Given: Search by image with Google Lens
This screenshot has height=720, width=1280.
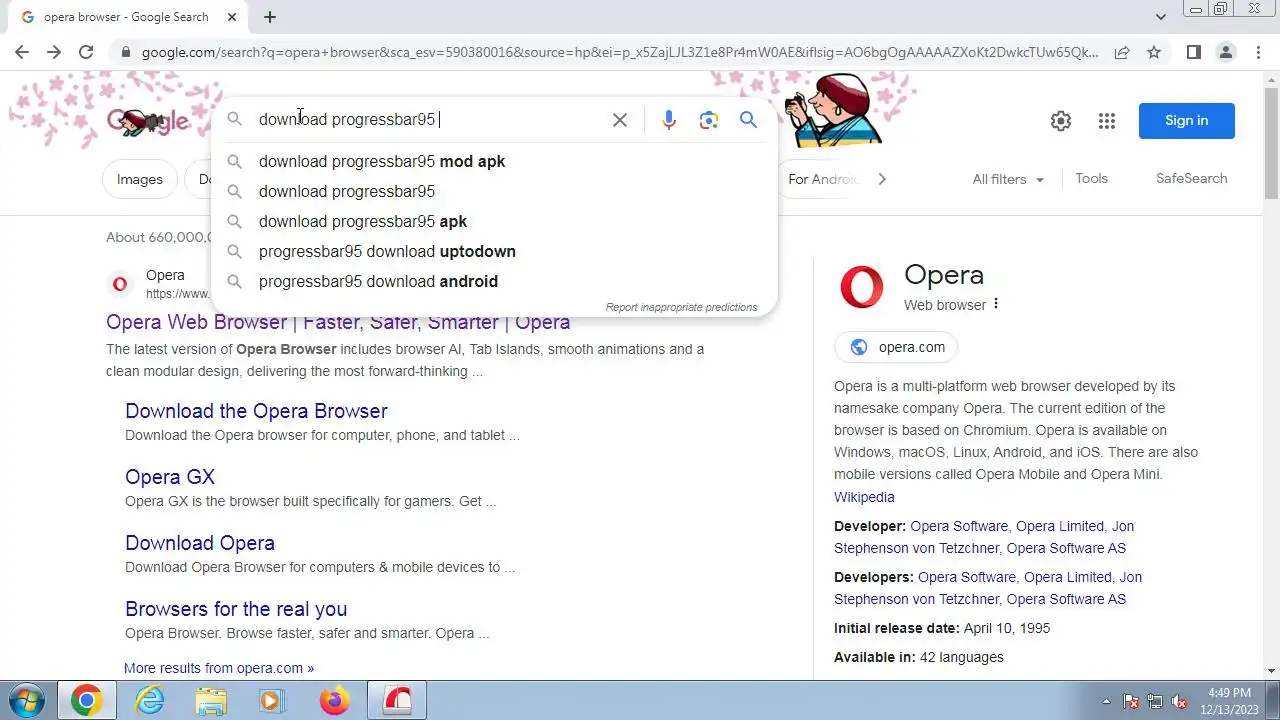Looking at the screenshot, I should tap(709, 120).
